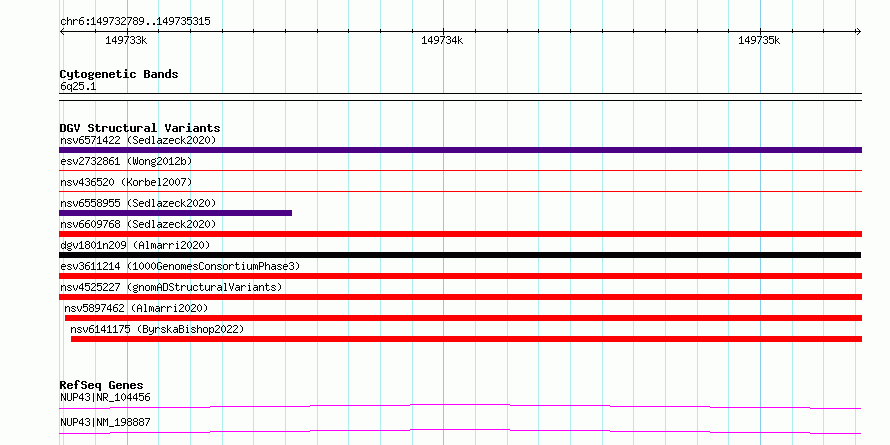The height and width of the screenshot is (445, 890).
Task: Select the magenta NUP43|NM_198887 transcript line
Action: pyautogui.click(x=460, y=431)
